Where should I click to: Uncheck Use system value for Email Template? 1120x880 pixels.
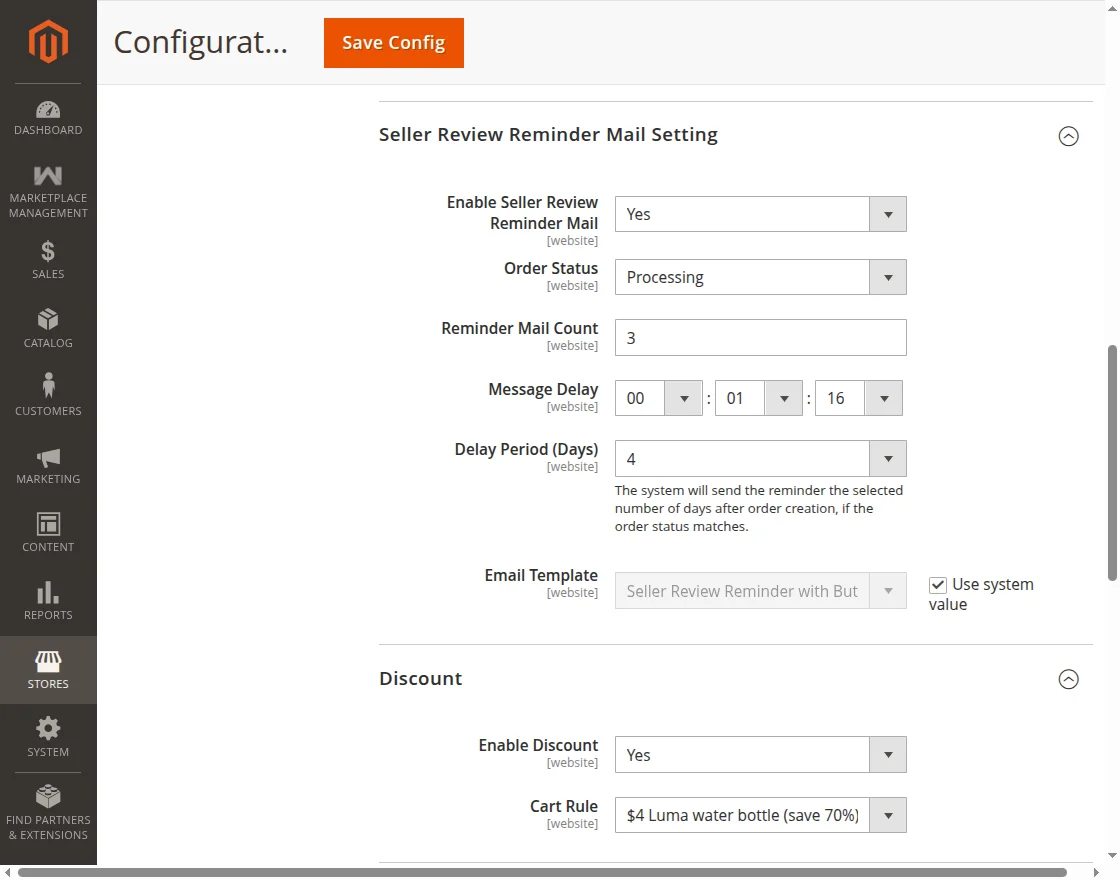[938, 585]
